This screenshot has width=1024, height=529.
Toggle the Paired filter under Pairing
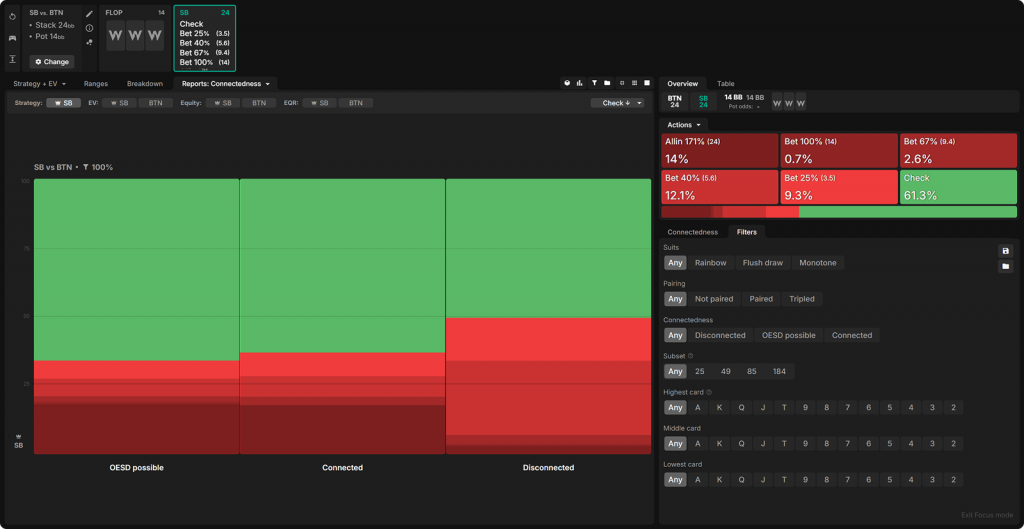click(x=761, y=299)
